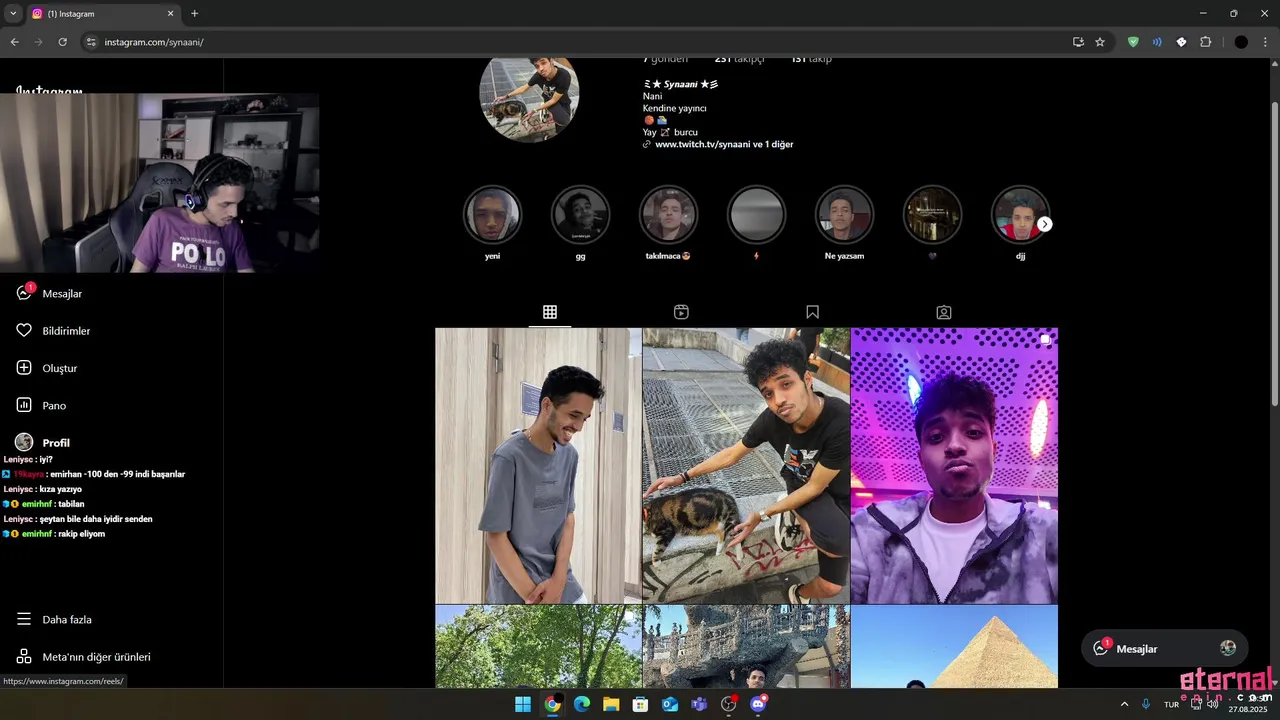Screen dimensions: 1280x720
Task: Select the posts grid tab
Action: click(x=550, y=312)
